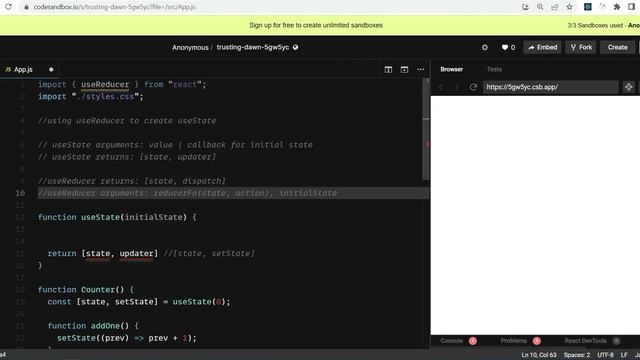The height and width of the screenshot is (360, 640).
Task: Open the Extensions puzzle icon
Action: click(x=617, y=7)
